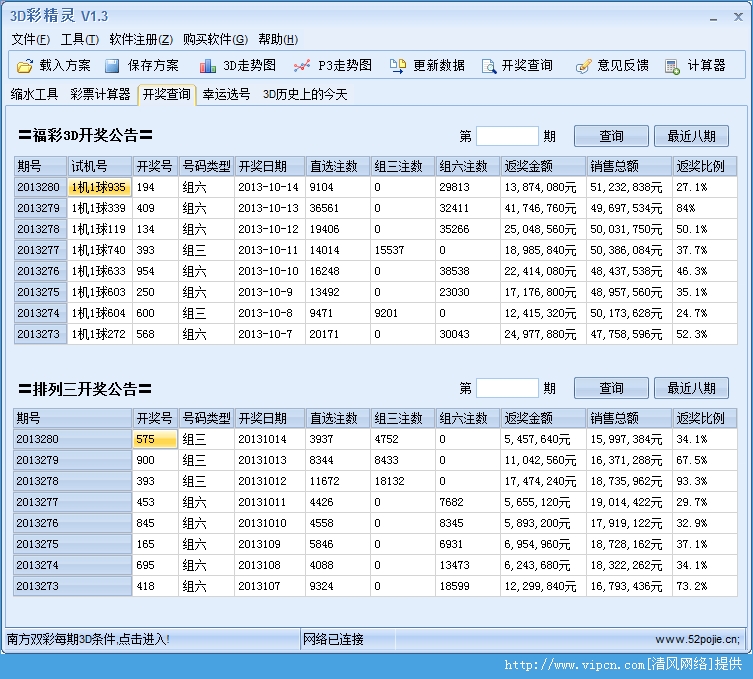753x679 pixels.
Task: Select the highlighted cell 1机1球935
Action: tap(99, 187)
